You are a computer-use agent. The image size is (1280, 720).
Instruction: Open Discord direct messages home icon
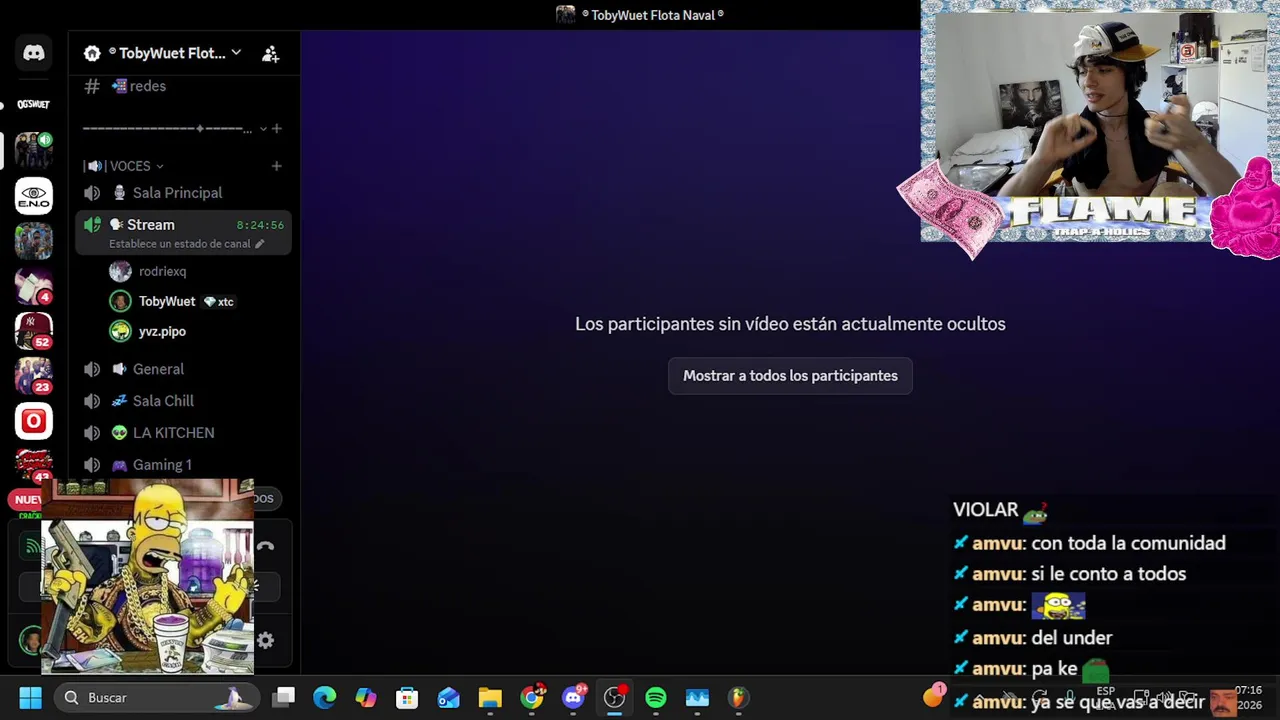point(34,53)
